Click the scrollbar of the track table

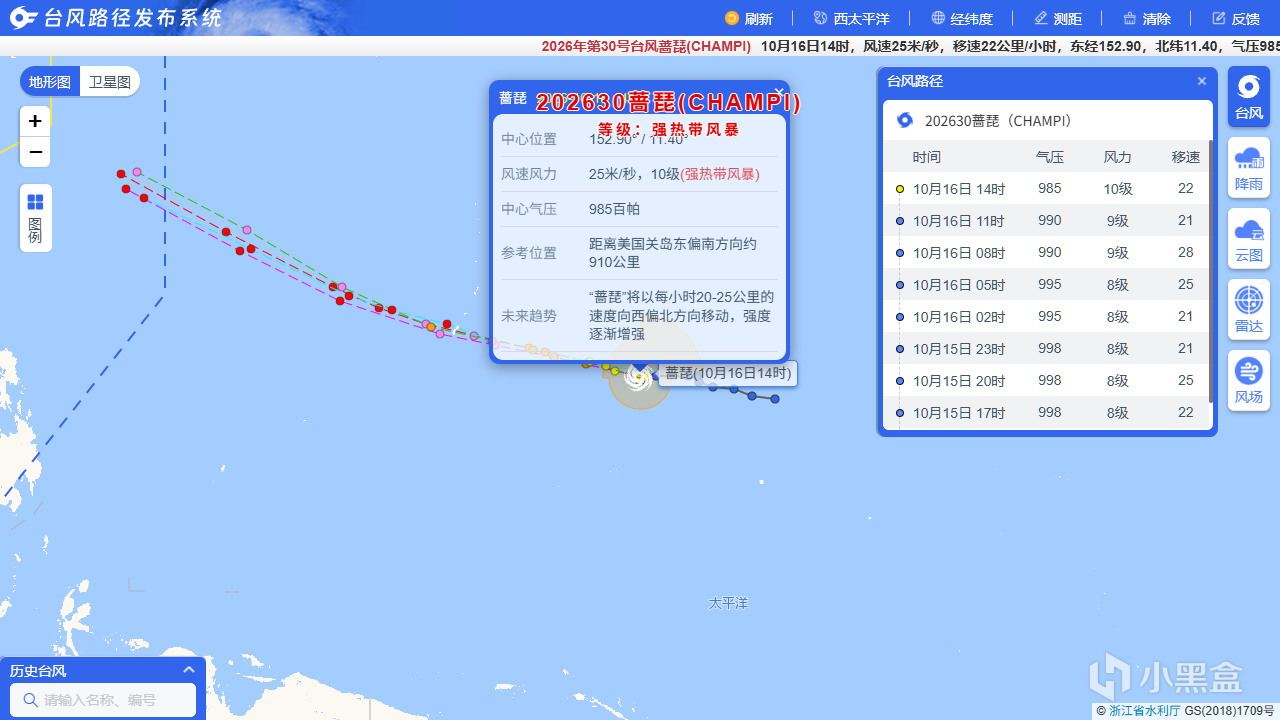1211,272
